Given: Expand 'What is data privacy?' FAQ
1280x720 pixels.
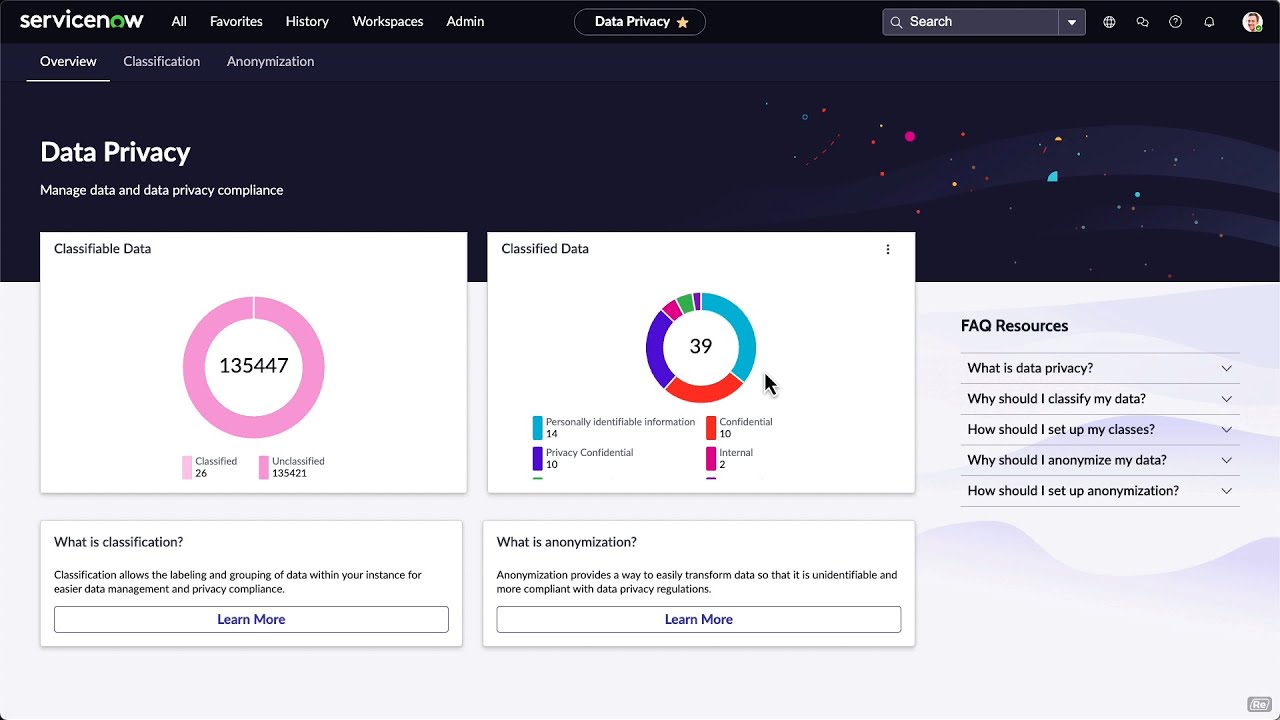Looking at the screenshot, I should [1100, 368].
